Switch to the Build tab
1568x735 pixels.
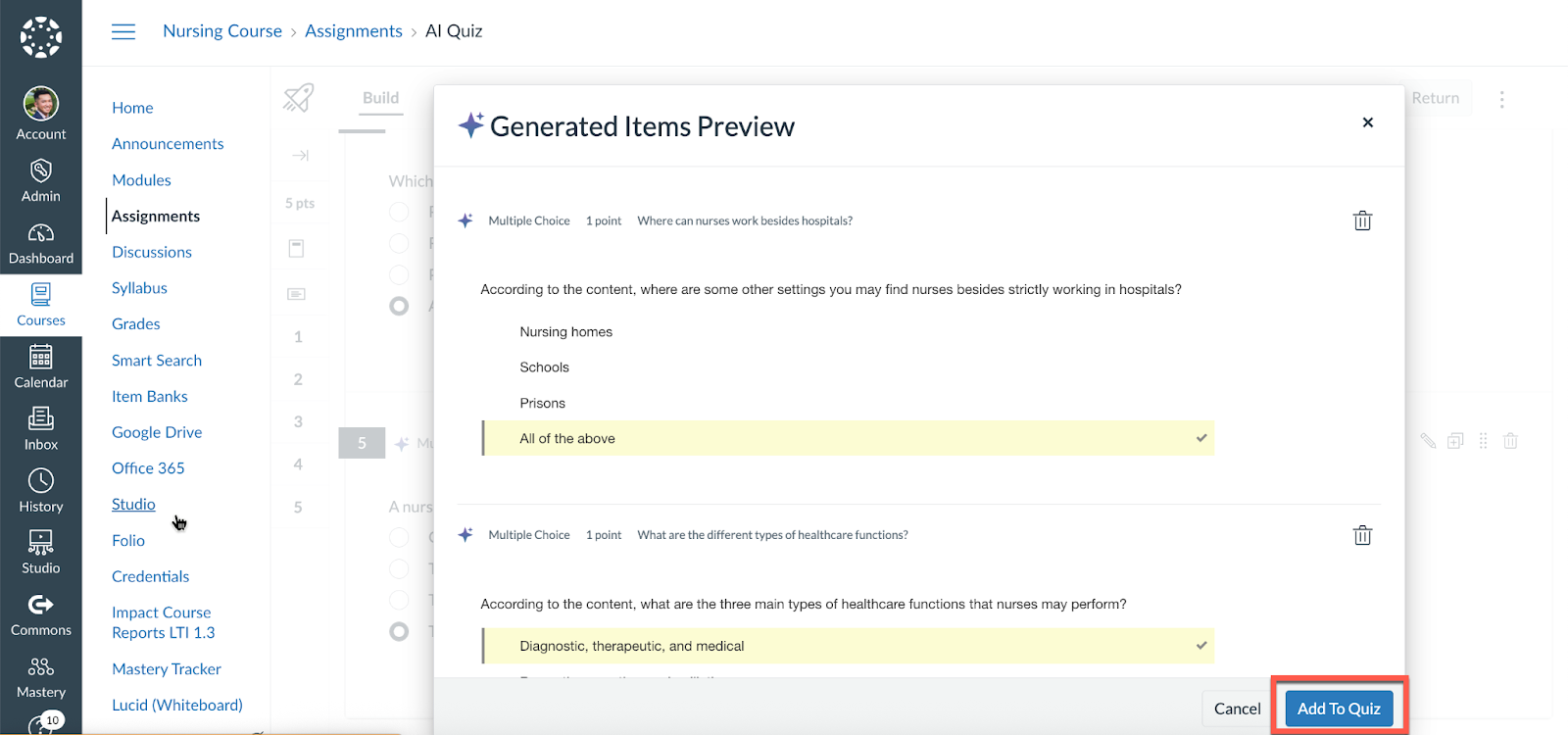[380, 98]
